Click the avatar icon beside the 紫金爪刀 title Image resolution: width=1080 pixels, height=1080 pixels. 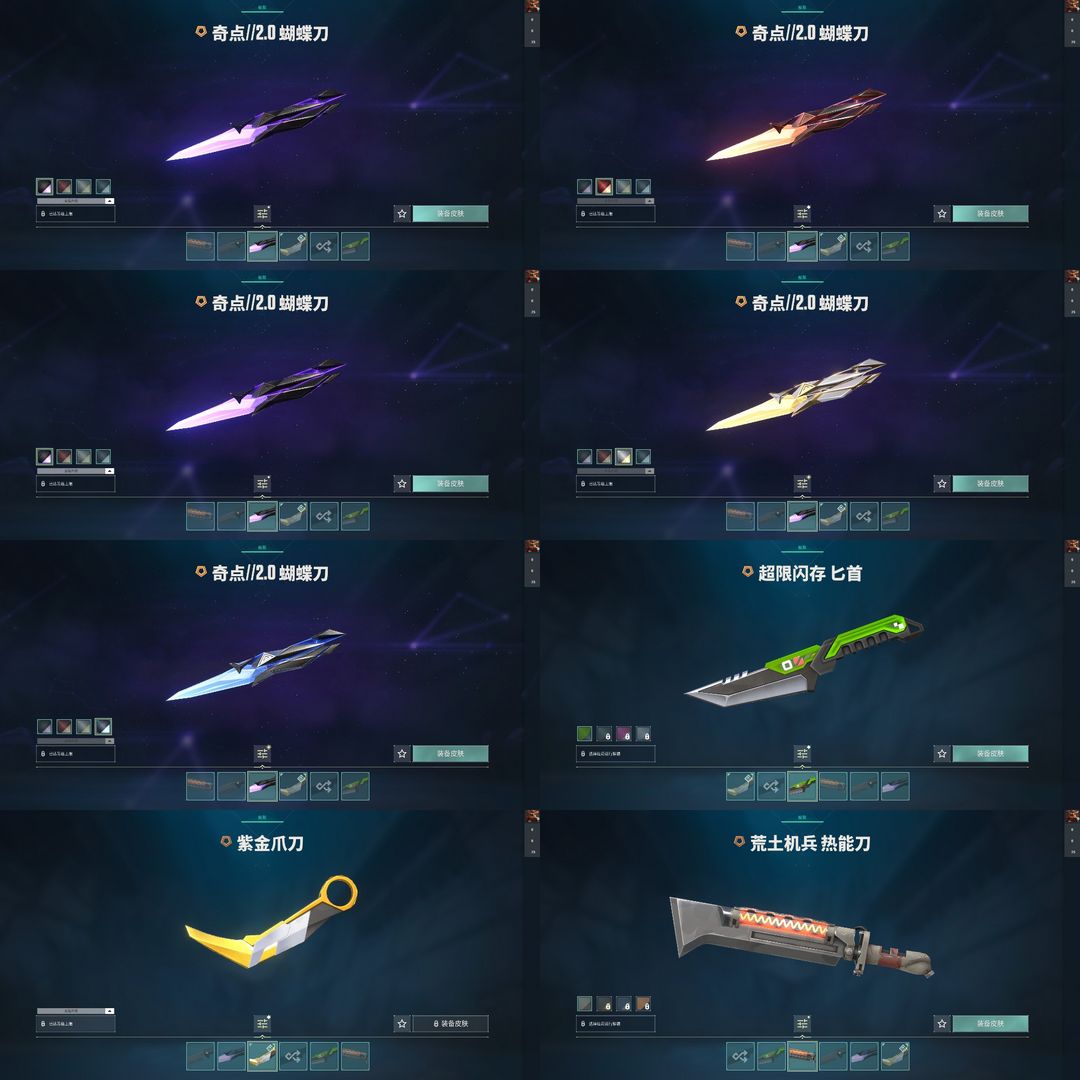coord(225,841)
